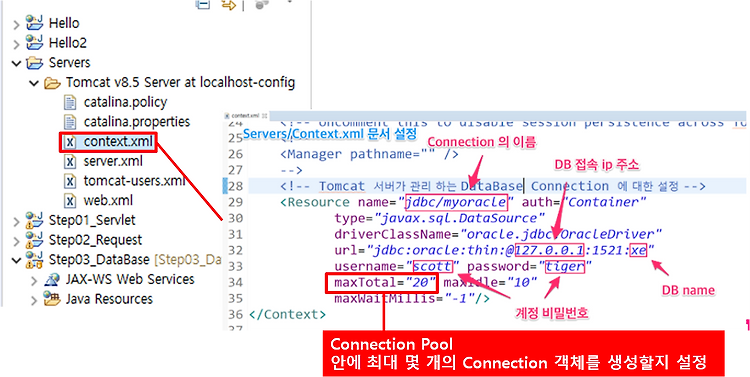Select Tomcat v8.5 Server at localhost-config
Viewport: 750px width, 377px height.
pyautogui.click(x=180, y=83)
